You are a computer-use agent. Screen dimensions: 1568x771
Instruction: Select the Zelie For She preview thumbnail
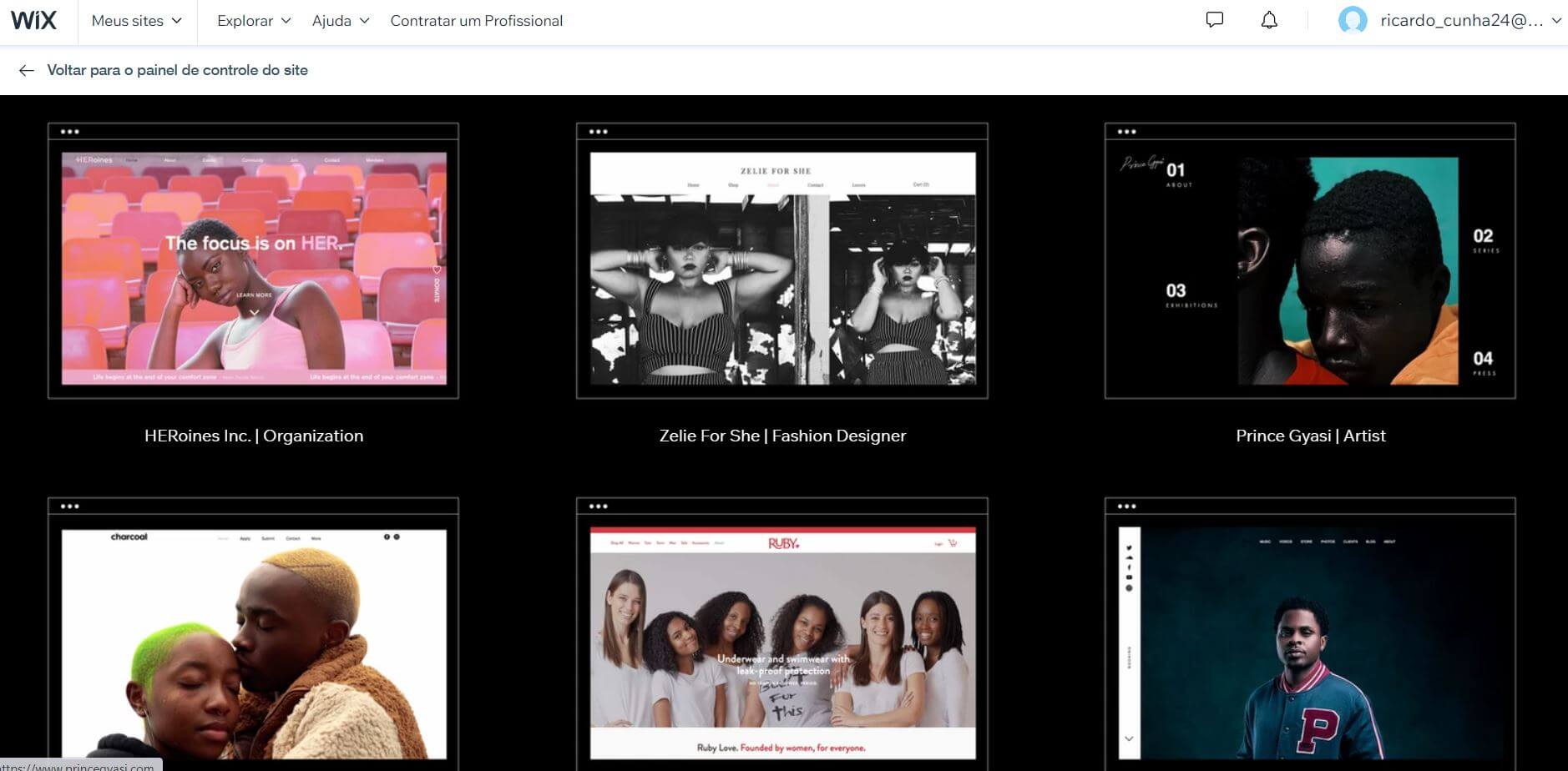tap(782, 268)
